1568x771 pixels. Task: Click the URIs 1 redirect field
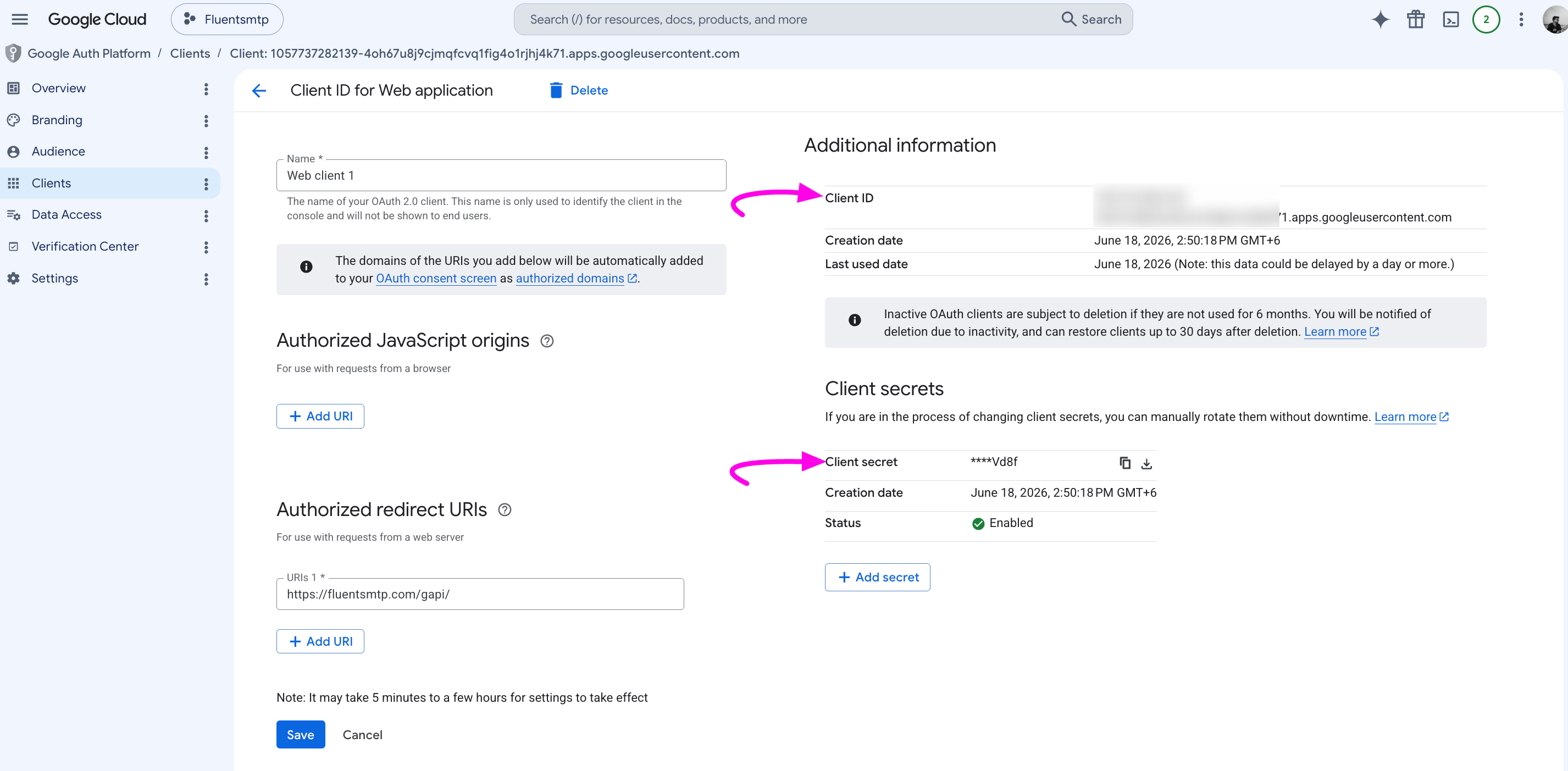[480, 594]
